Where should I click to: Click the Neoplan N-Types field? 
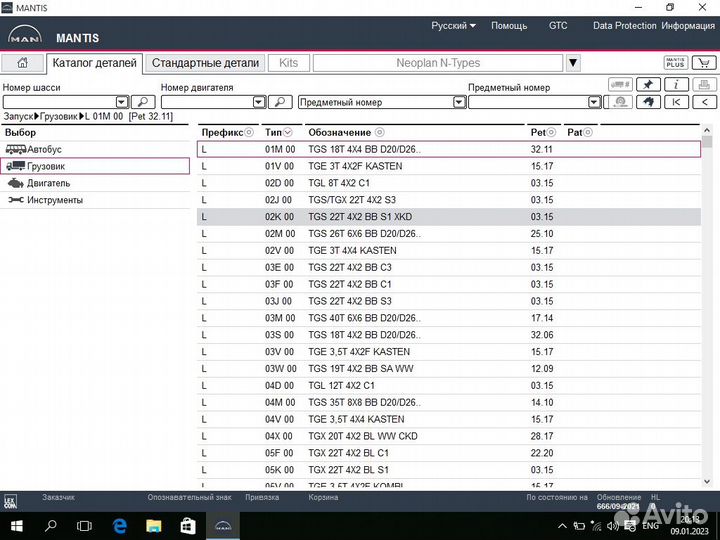[438, 63]
